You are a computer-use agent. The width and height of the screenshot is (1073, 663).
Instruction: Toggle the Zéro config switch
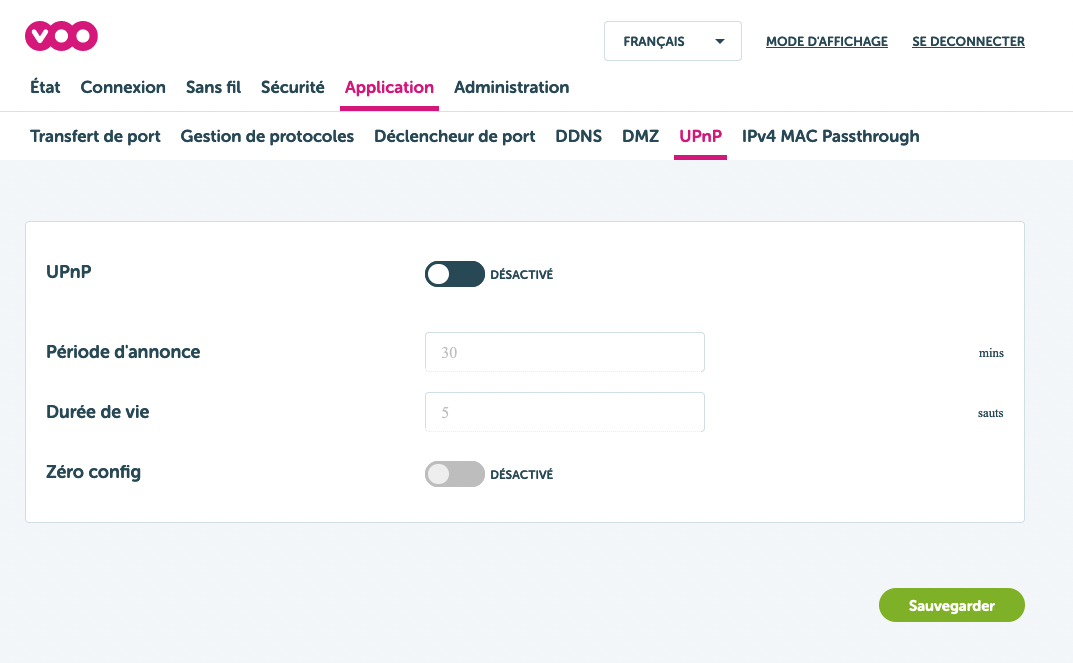pyautogui.click(x=454, y=474)
